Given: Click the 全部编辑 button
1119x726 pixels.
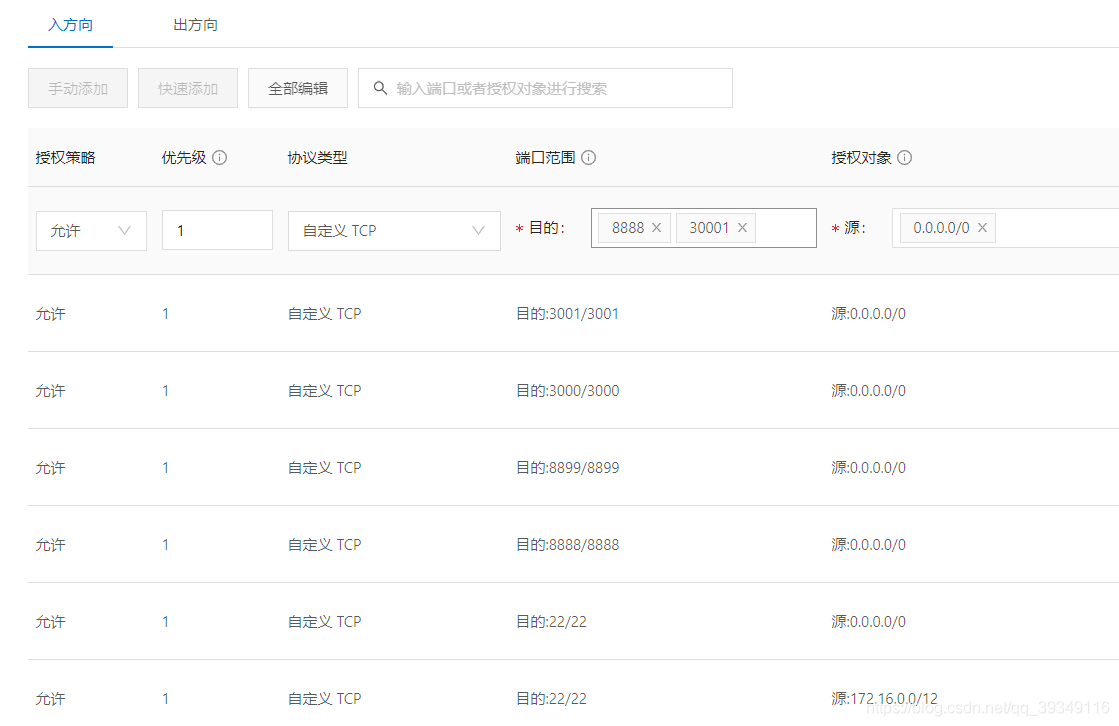Looking at the screenshot, I should [298, 89].
